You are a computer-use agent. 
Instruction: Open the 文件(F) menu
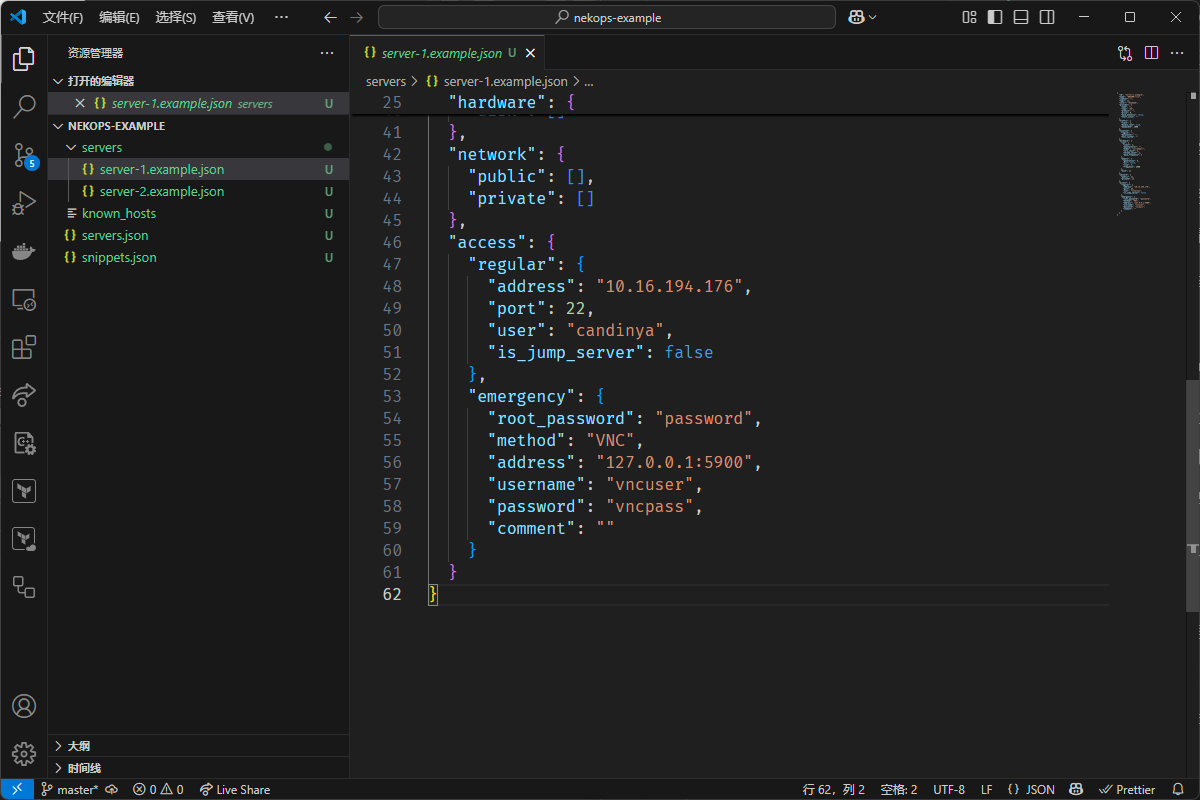click(63, 18)
